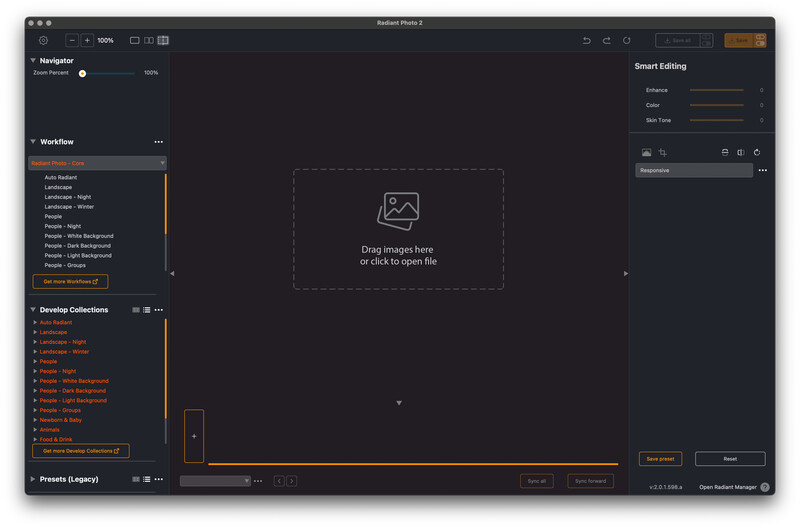
Task: Select the image adjust tool icon
Action: (646, 153)
